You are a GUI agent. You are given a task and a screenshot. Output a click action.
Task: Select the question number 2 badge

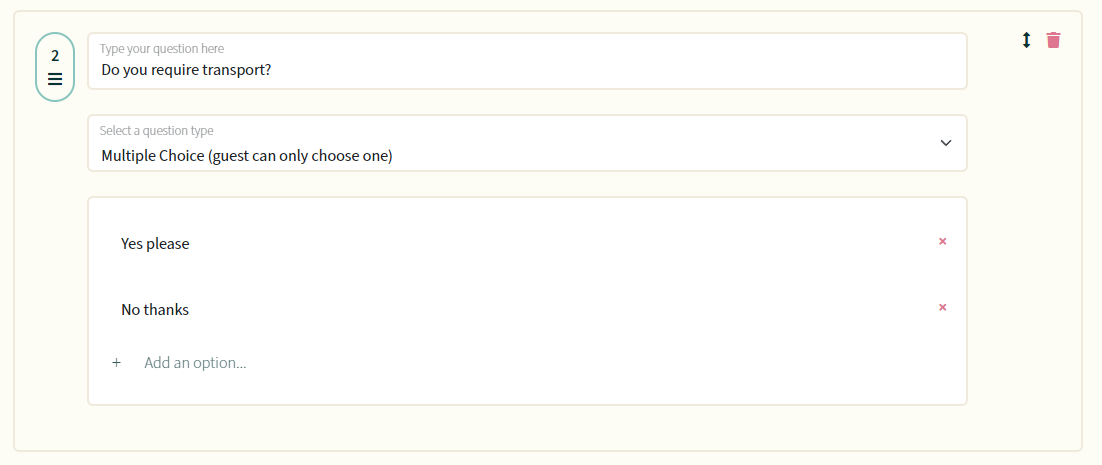click(x=55, y=67)
